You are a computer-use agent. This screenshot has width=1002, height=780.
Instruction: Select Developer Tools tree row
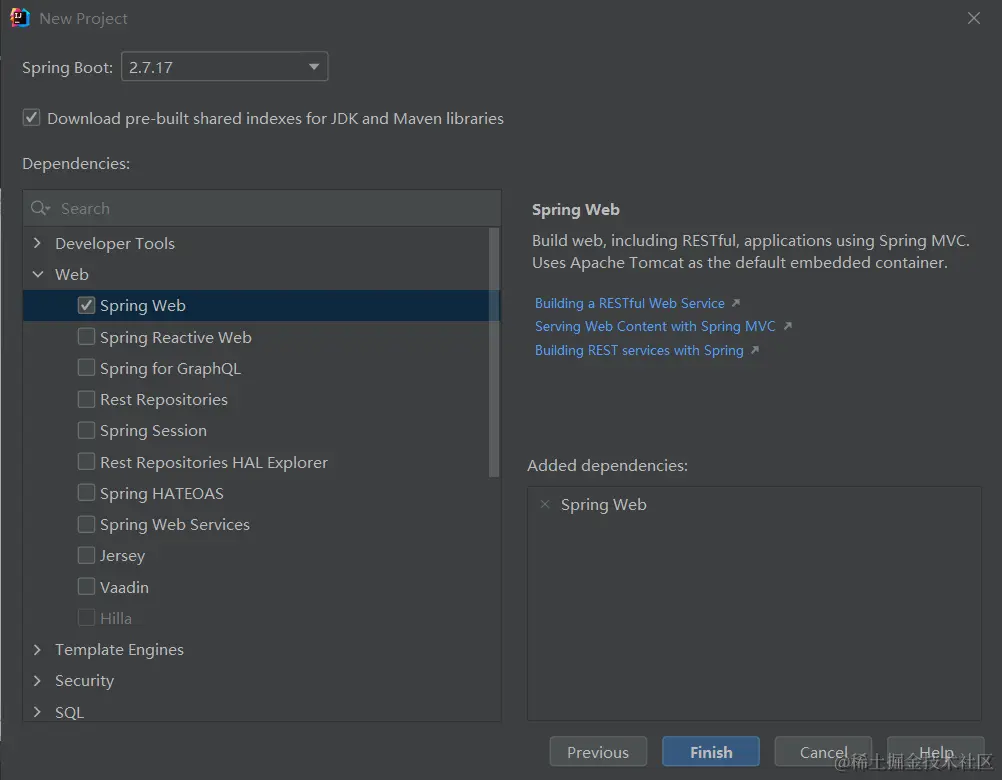[114, 243]
